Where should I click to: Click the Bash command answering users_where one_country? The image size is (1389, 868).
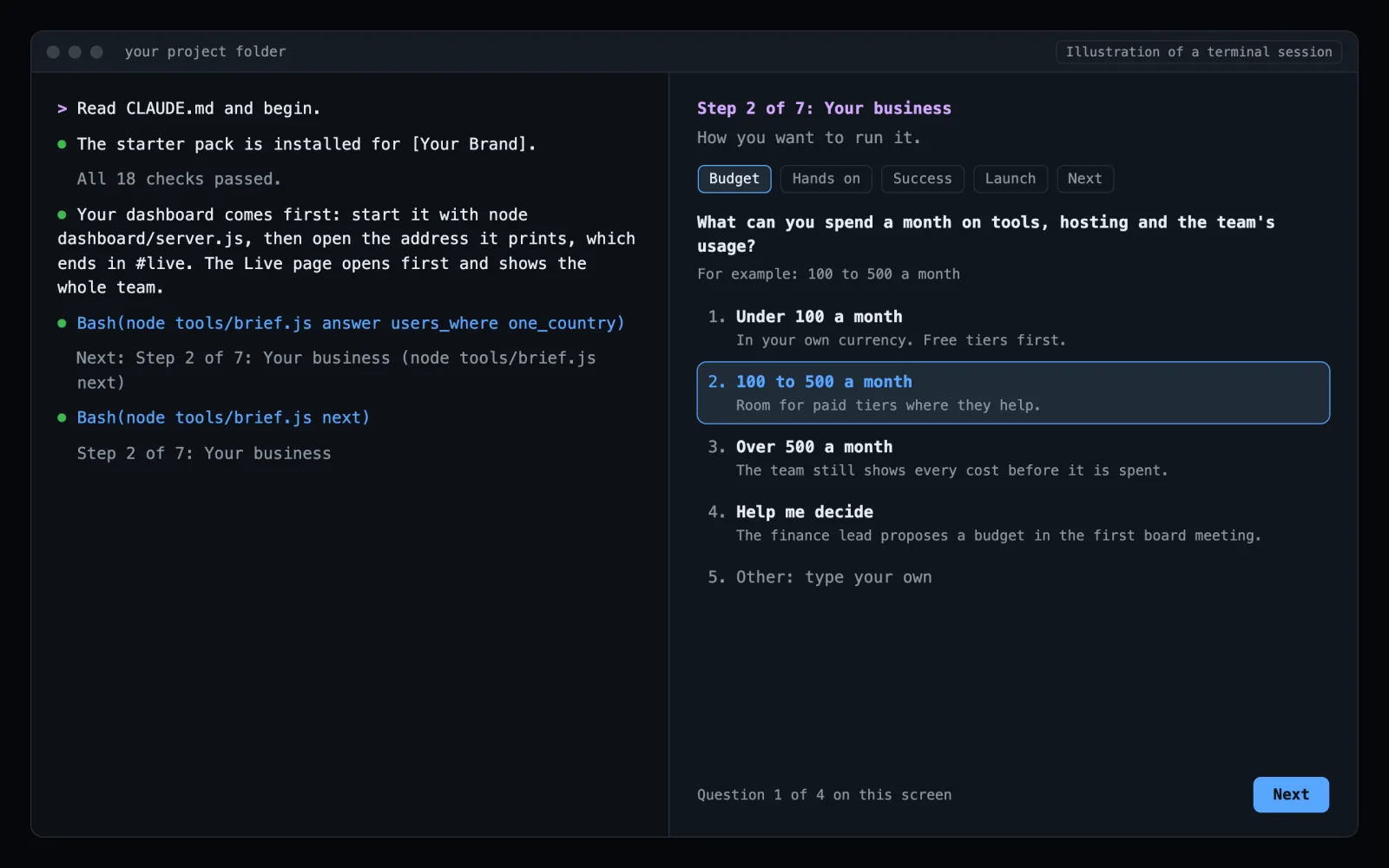(351, 323)
